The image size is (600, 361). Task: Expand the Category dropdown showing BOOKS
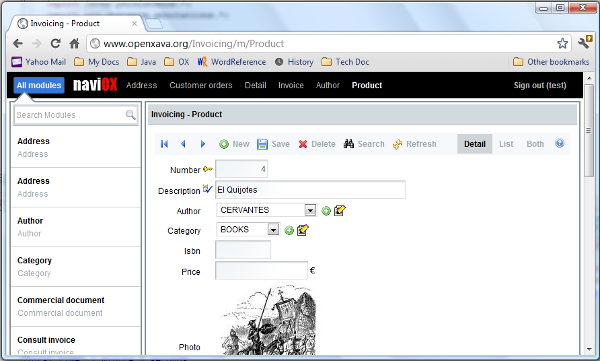coord(273,230)
